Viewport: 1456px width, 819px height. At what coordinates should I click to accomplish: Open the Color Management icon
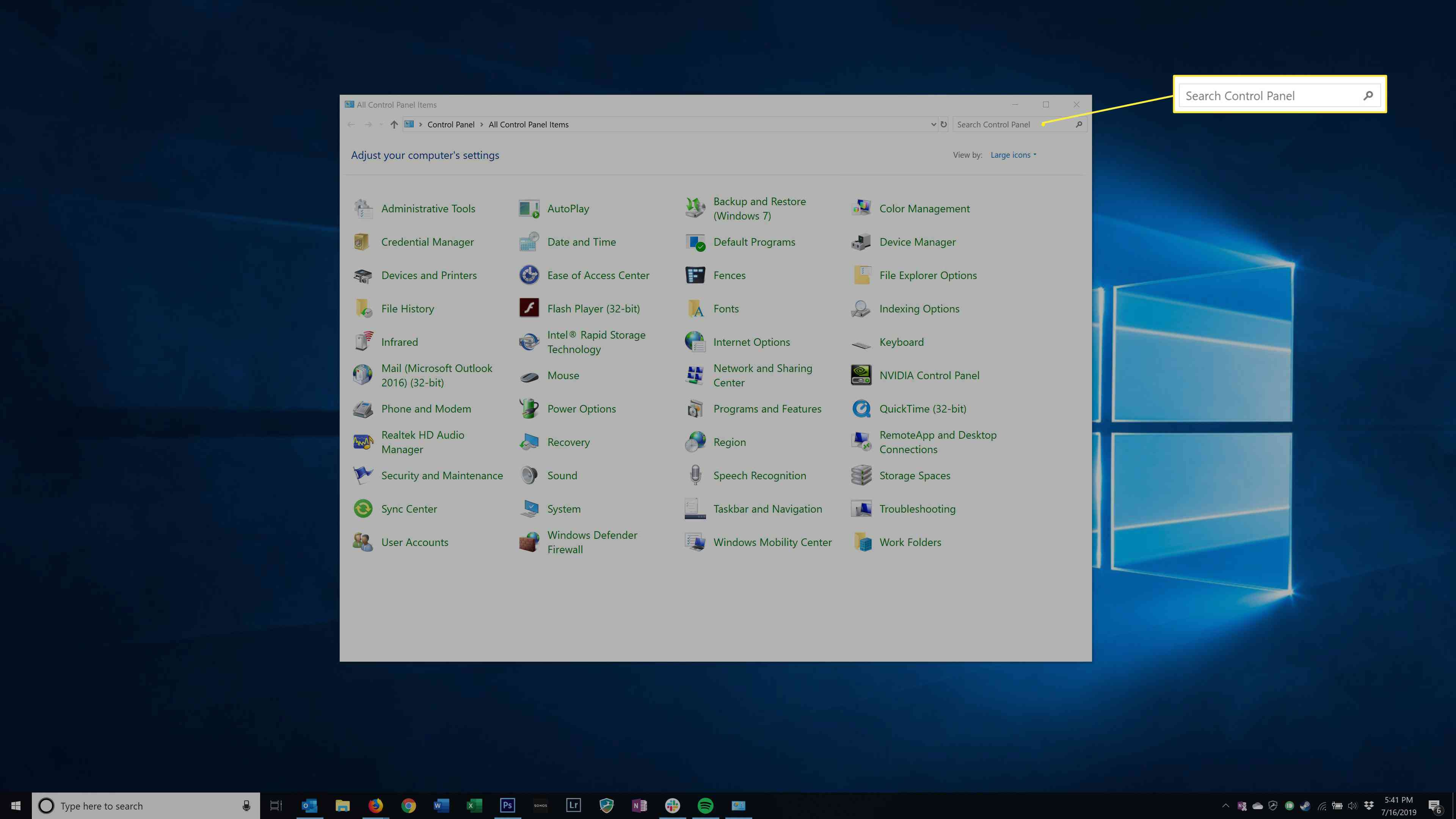coord(861,209)
